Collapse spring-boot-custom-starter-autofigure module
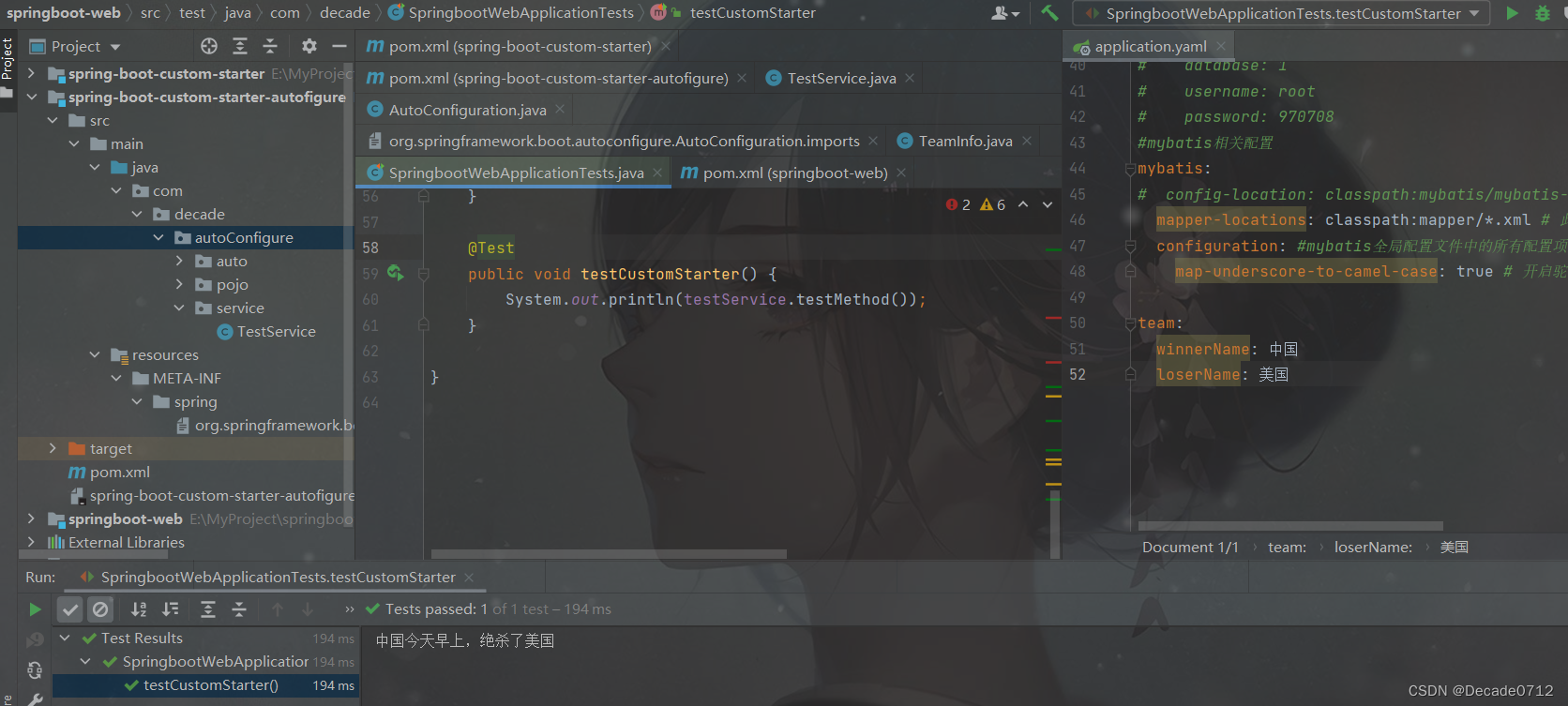The image size is (1568, 706). (x=31, y=97)
